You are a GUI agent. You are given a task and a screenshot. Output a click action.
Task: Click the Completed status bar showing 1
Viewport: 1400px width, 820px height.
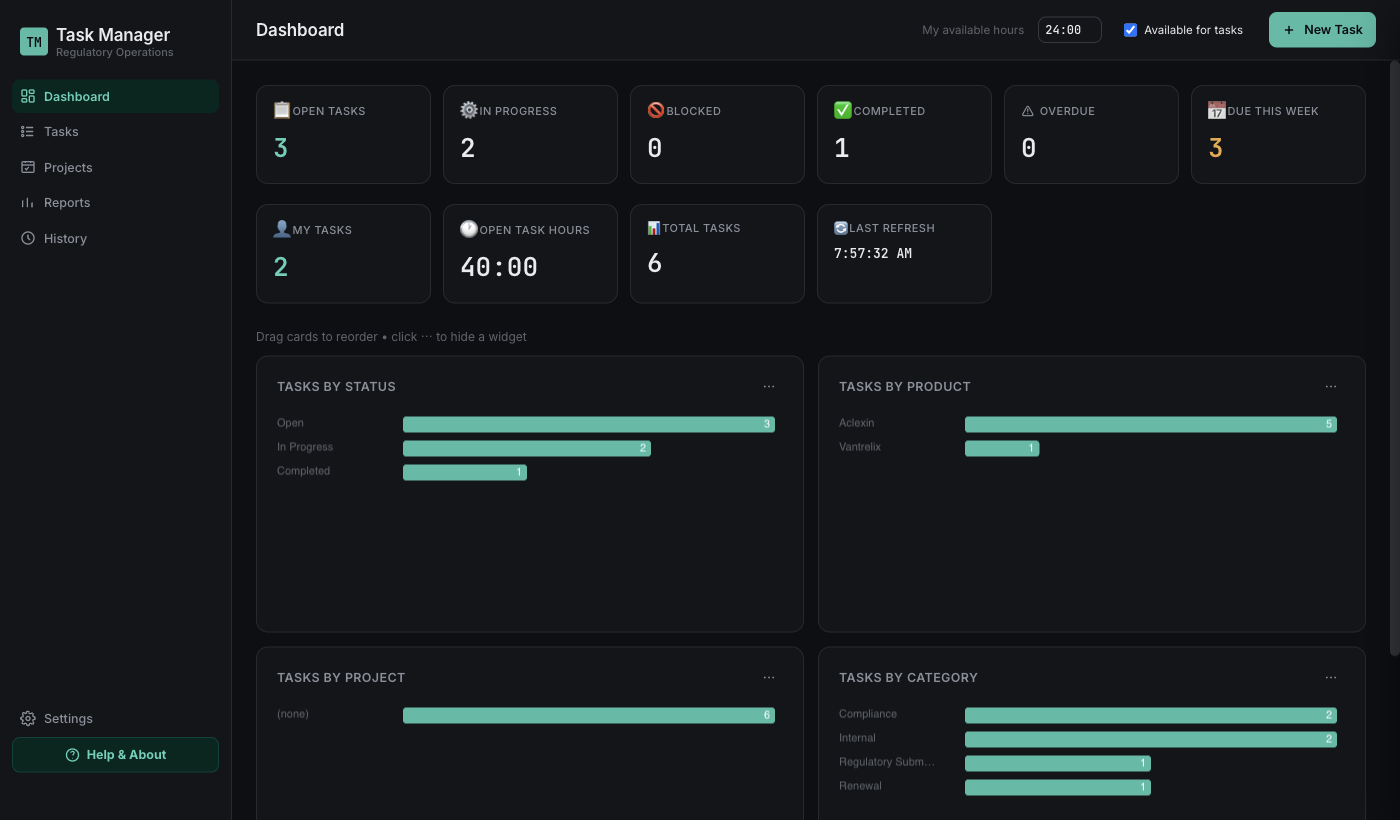pos(465,472)
